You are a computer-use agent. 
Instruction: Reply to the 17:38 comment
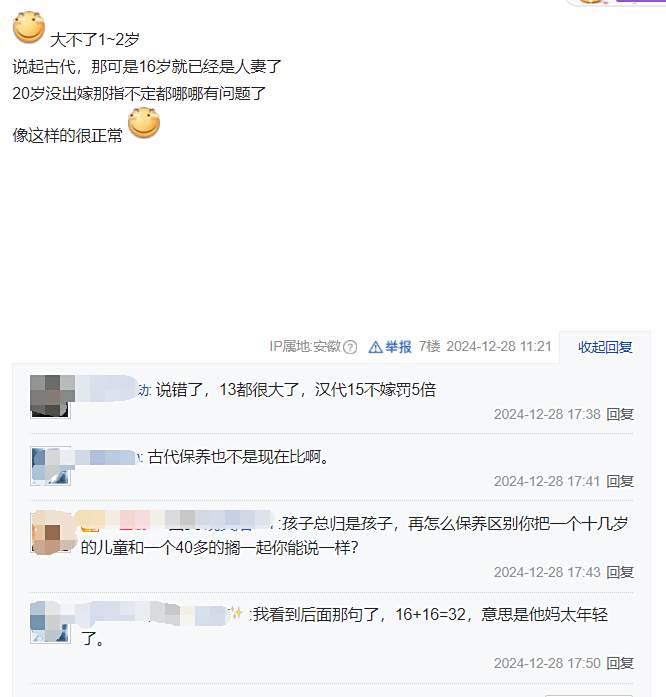[x=620, y=414]
